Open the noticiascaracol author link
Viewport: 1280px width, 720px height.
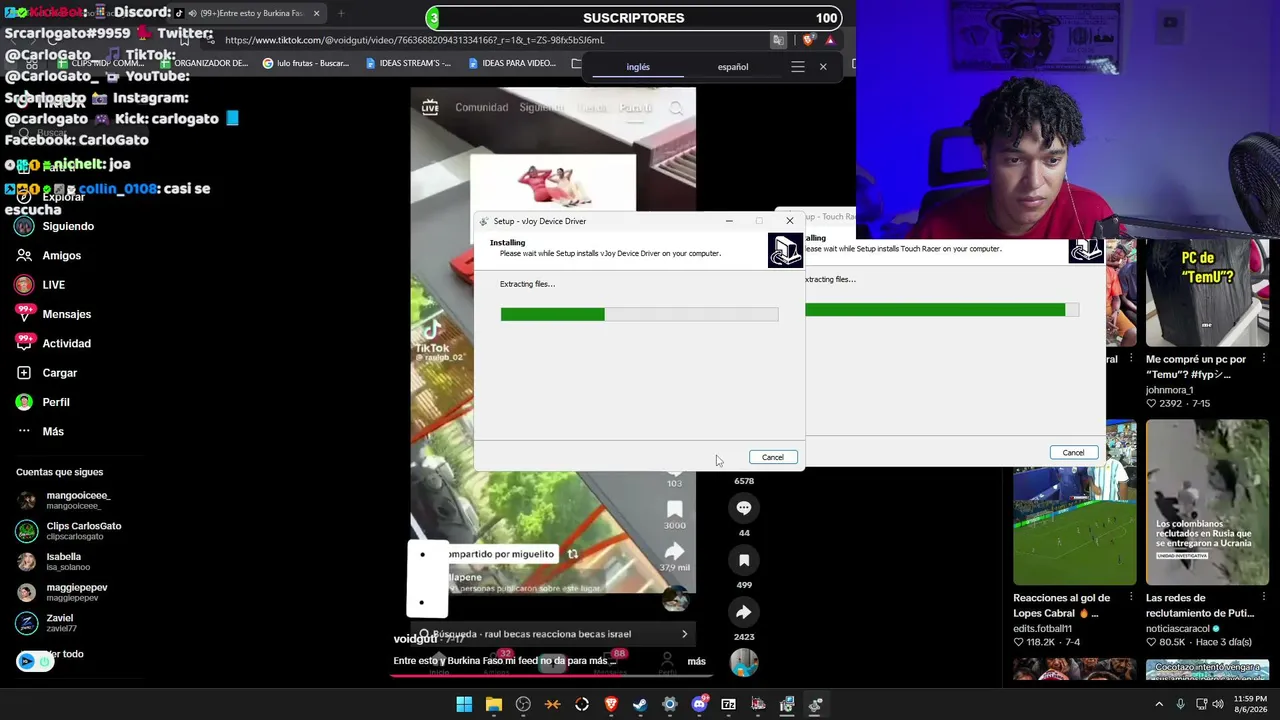(1180, 629)
